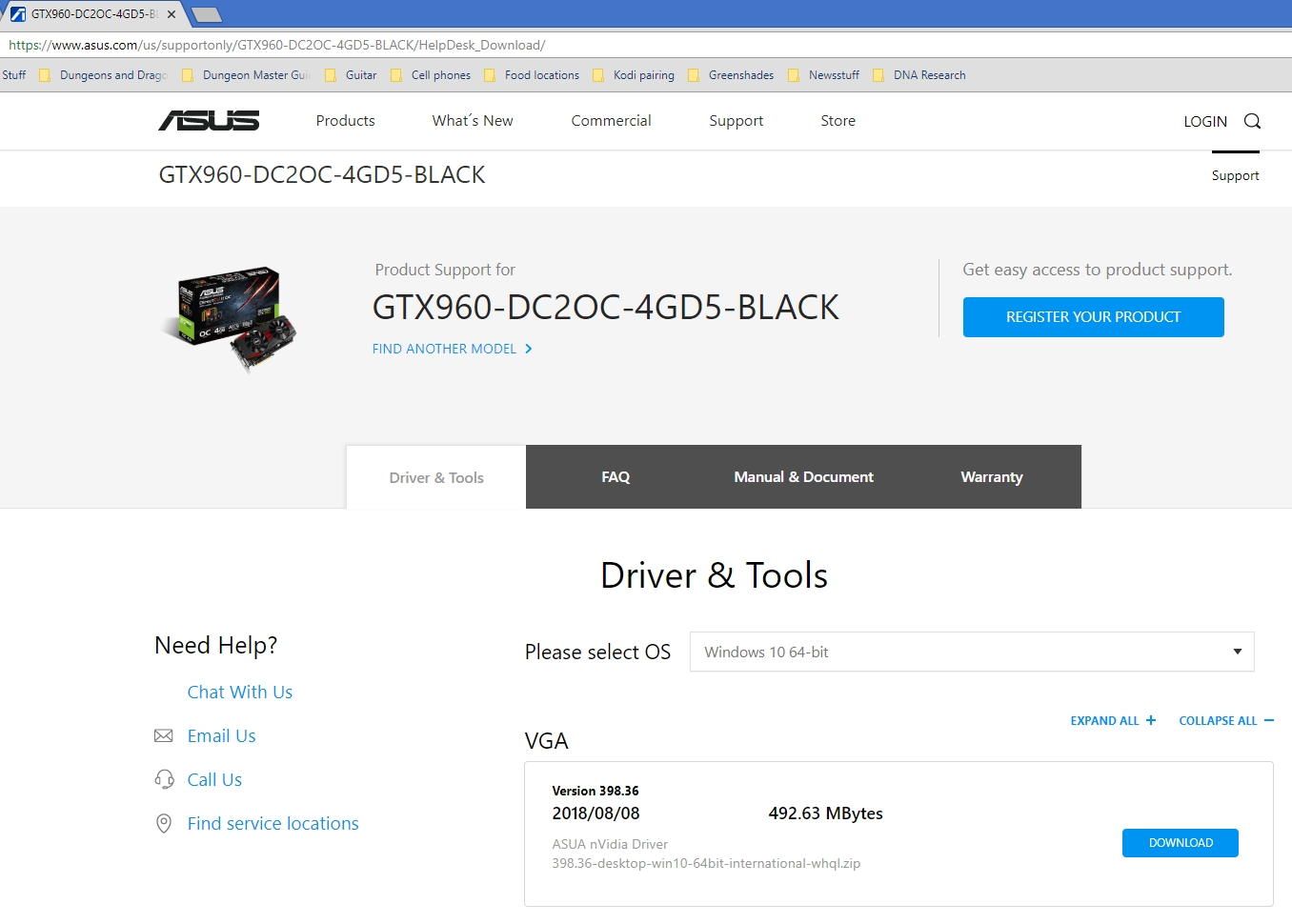Open the OS selection dropdown
The image size is (1292, 924).
click(972, 652)
